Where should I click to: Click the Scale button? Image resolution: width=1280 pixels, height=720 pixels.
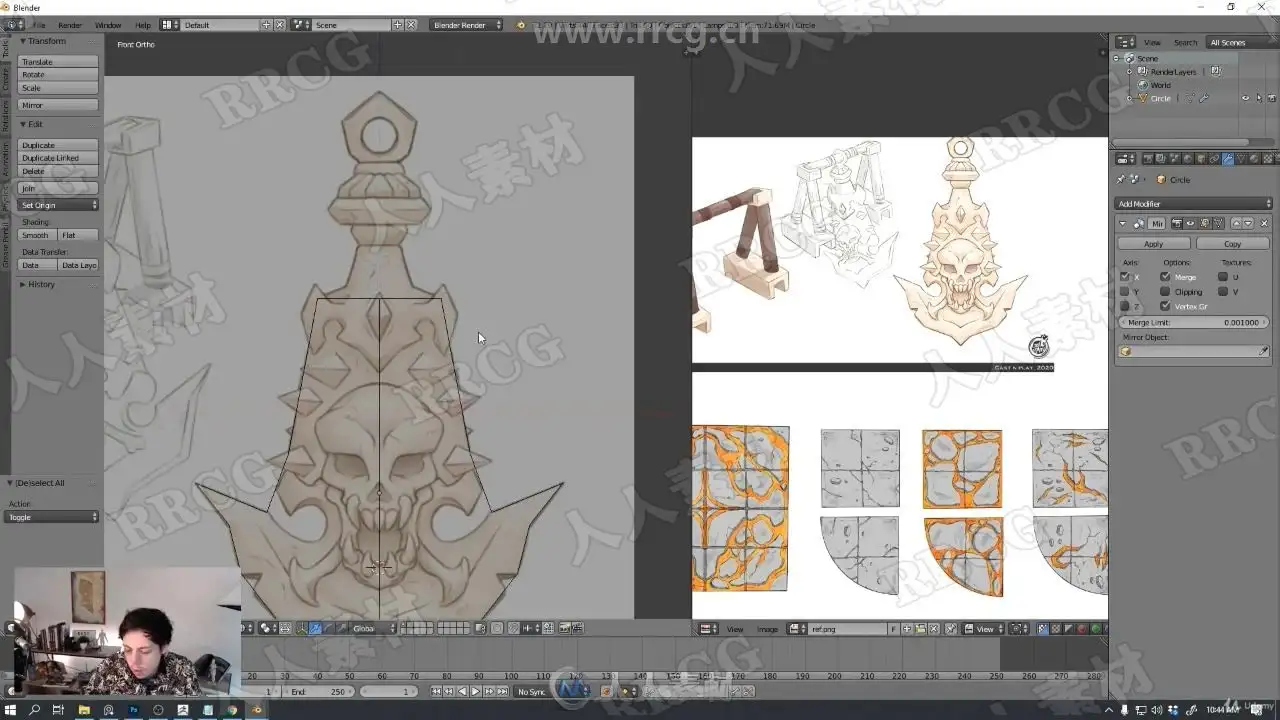(x=59, y=88)
